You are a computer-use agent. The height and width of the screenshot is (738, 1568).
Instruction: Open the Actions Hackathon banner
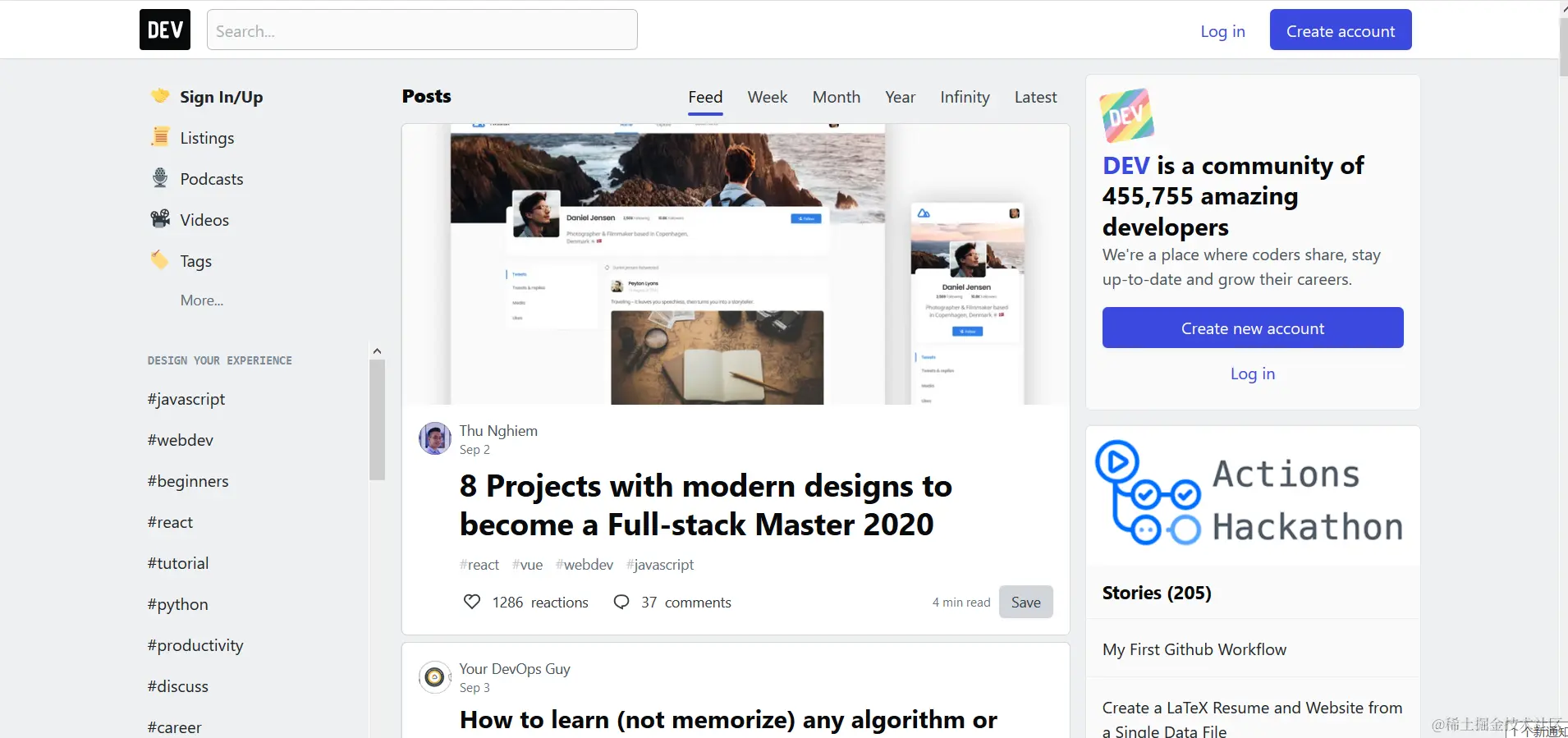(1253, 495)
